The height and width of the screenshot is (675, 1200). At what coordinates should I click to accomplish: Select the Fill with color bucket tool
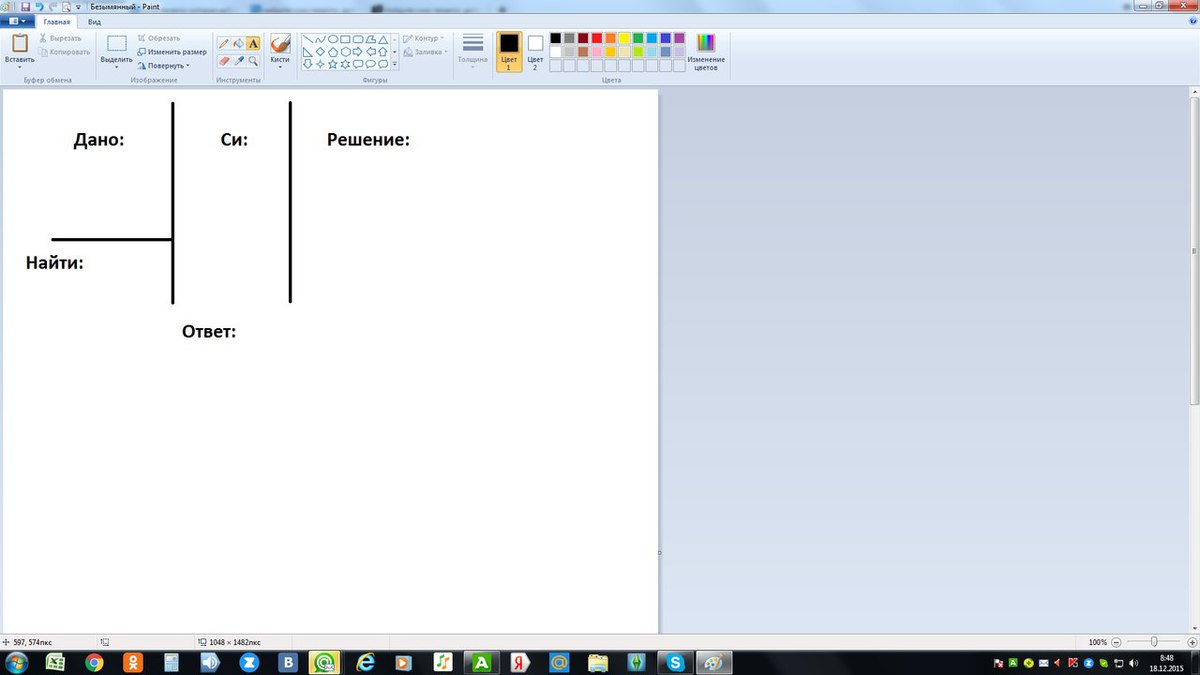238,44
